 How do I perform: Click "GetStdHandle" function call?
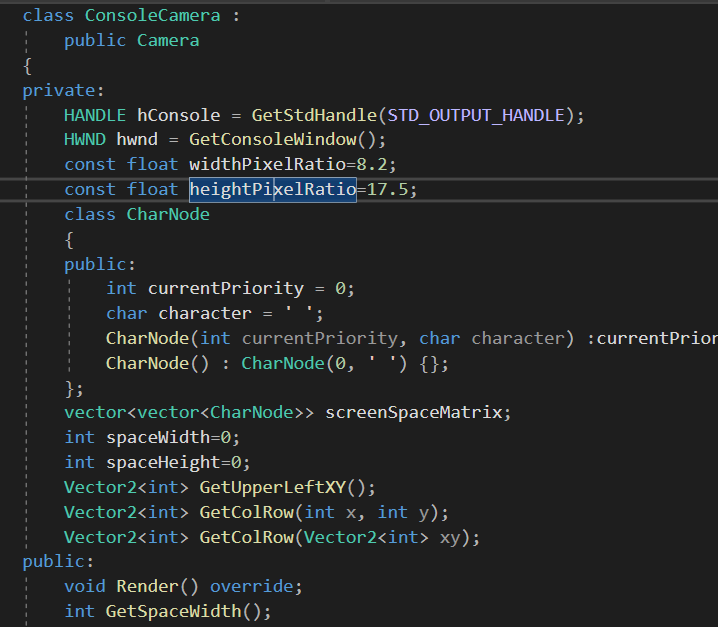click(314, 115)
